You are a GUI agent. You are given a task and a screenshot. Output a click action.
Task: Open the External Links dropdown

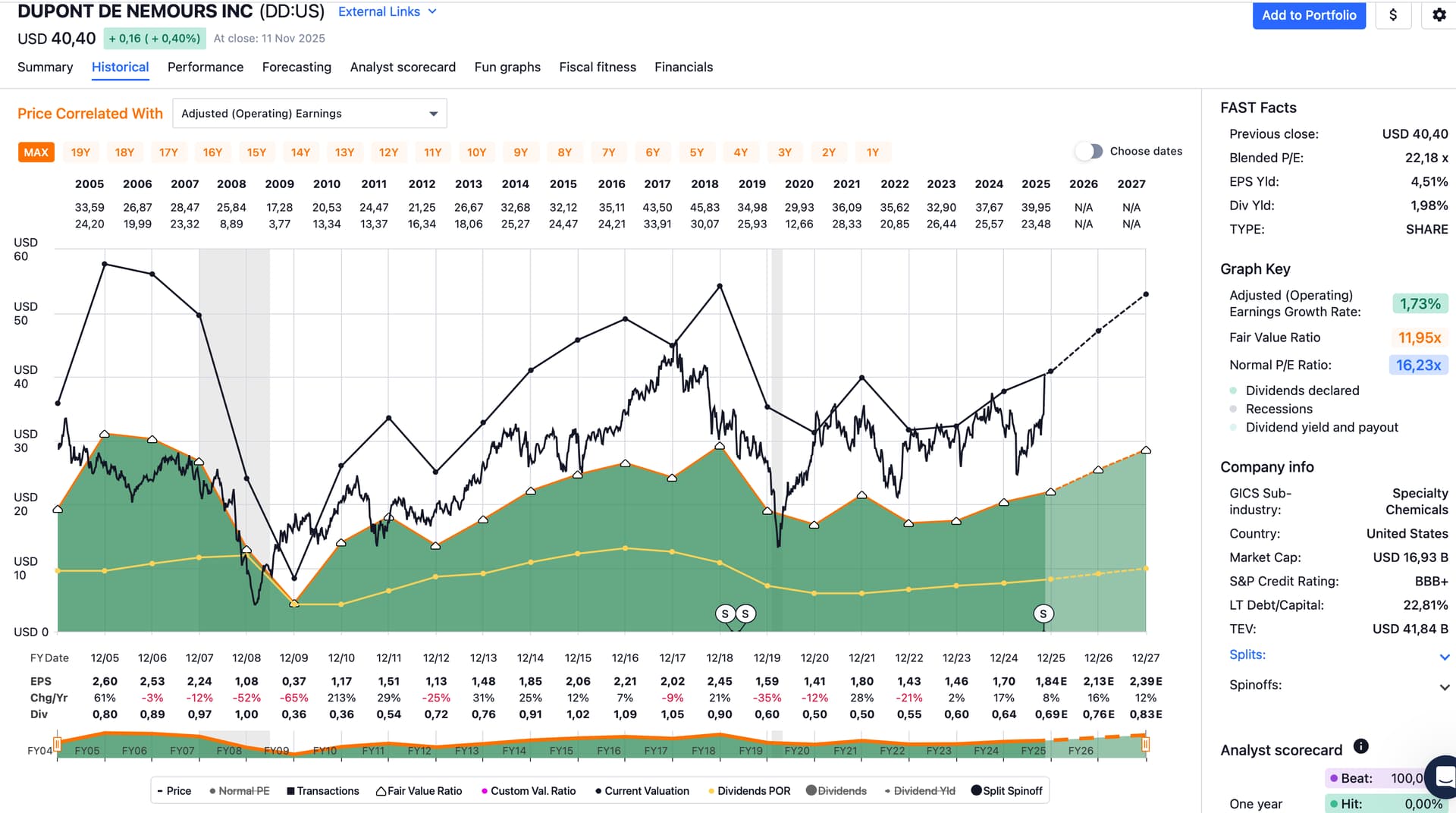pyautogui.click(x=387, y=12)
